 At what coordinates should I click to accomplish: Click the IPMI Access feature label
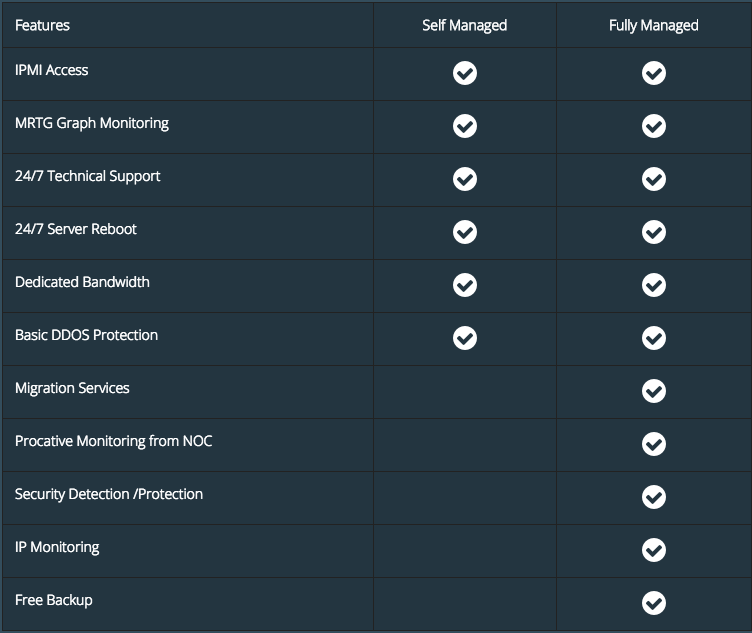tap(51, 70)
